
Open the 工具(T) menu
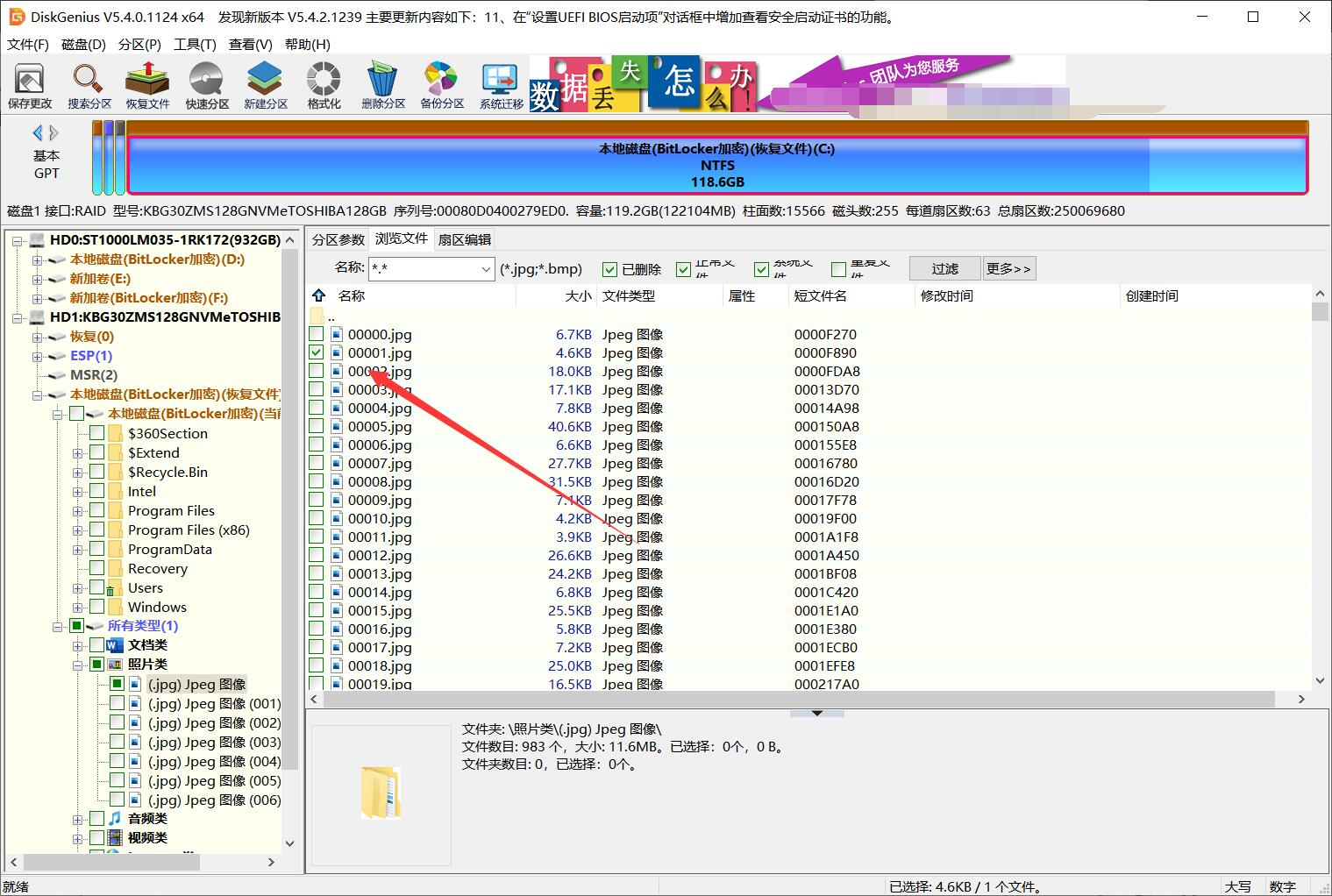pos(195,44)
